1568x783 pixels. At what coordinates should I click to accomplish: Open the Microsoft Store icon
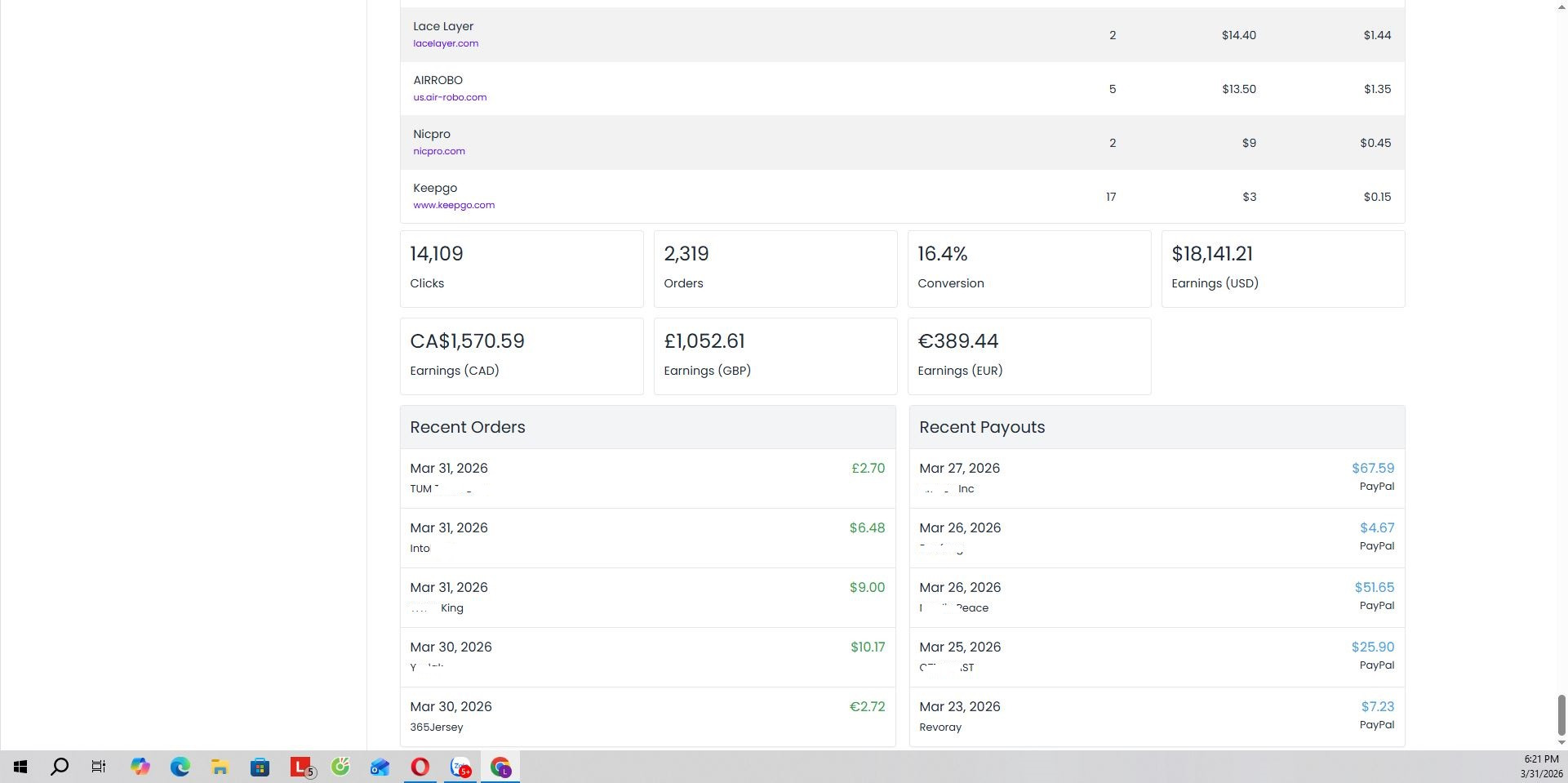pyautogui.click(x=260, y=767)
